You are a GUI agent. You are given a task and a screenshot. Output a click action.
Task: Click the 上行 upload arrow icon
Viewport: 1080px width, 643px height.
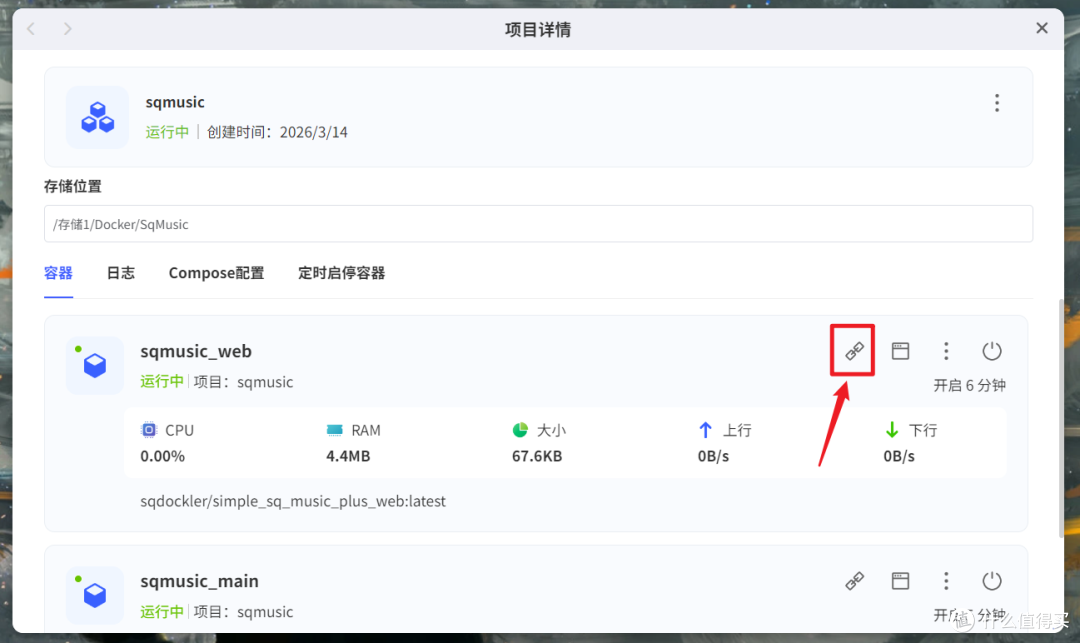coord(705,430)
